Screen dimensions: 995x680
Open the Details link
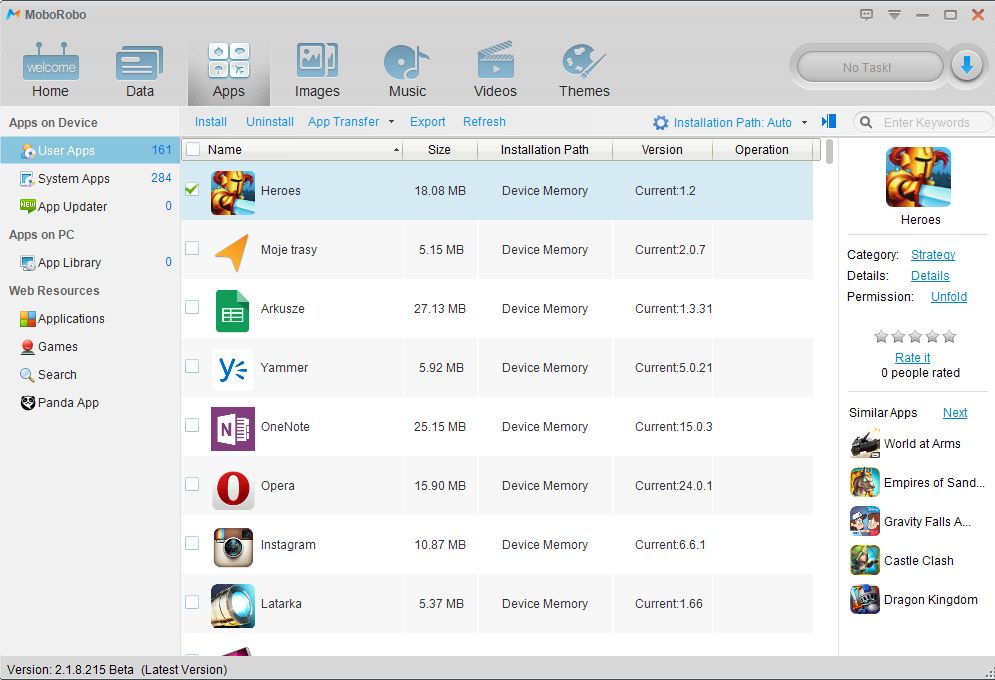930,275
